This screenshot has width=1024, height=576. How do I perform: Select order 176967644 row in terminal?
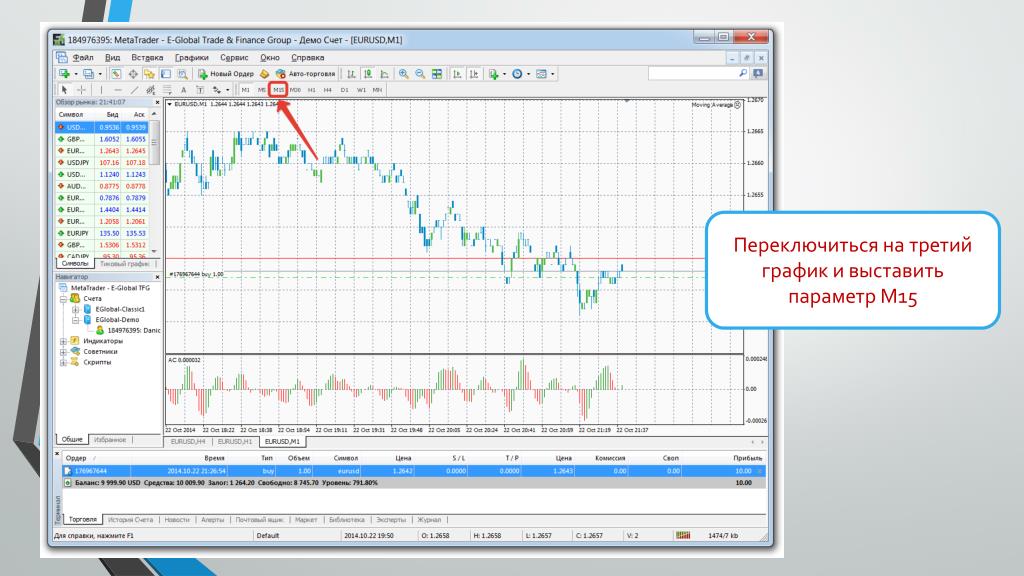click(x=413, y=471)
